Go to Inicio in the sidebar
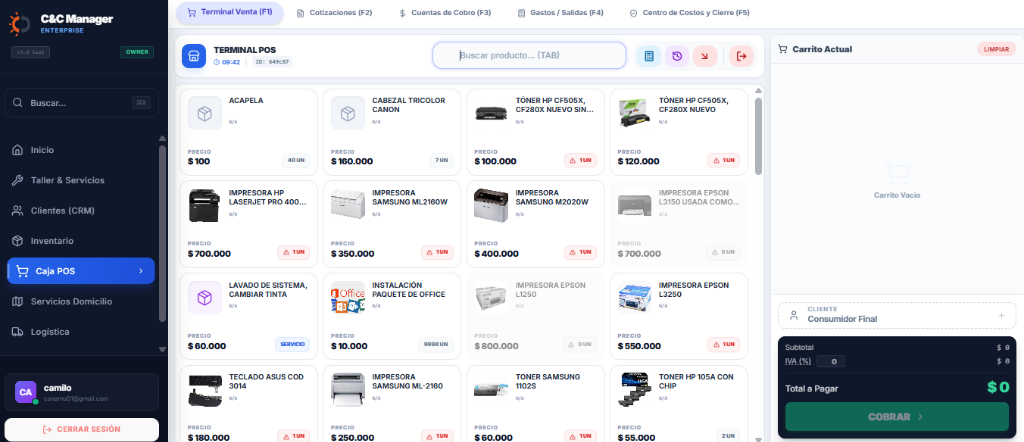Screen dimensions: 1024x442 (x=80, y=150)
